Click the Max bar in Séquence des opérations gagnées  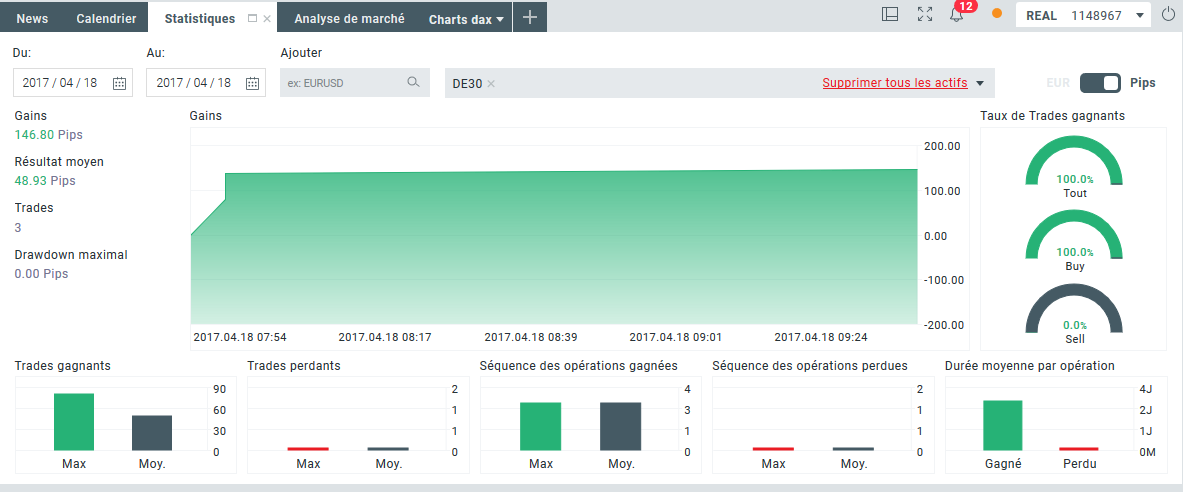[540, 426]
